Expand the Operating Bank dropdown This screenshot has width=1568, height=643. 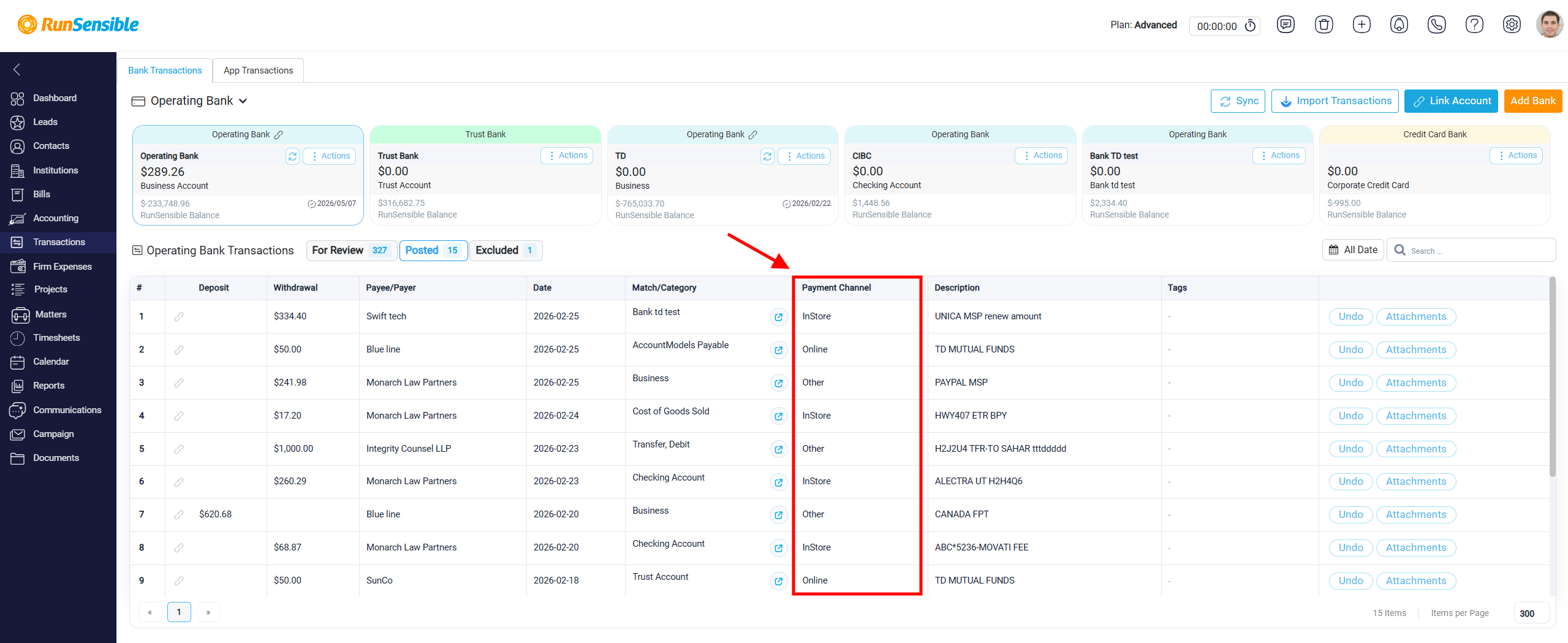click(x=243, y=101)
